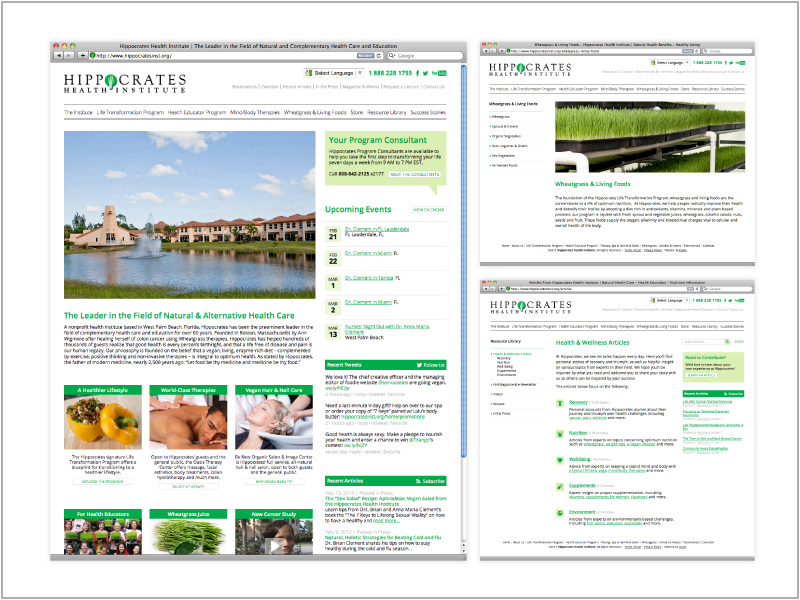Viewport: 800px width, 600px height.
Task: Select Sea Vegetables in the Wheatgrass window sidebar
Action: [502, 156]
